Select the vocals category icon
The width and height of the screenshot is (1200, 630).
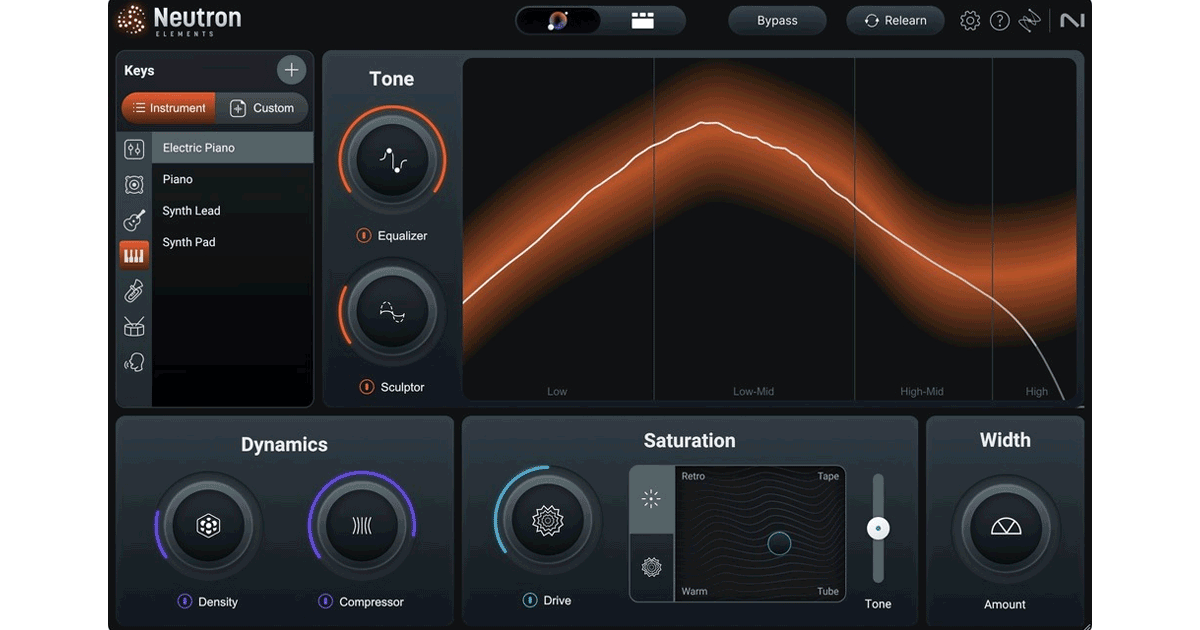[134, 362]
